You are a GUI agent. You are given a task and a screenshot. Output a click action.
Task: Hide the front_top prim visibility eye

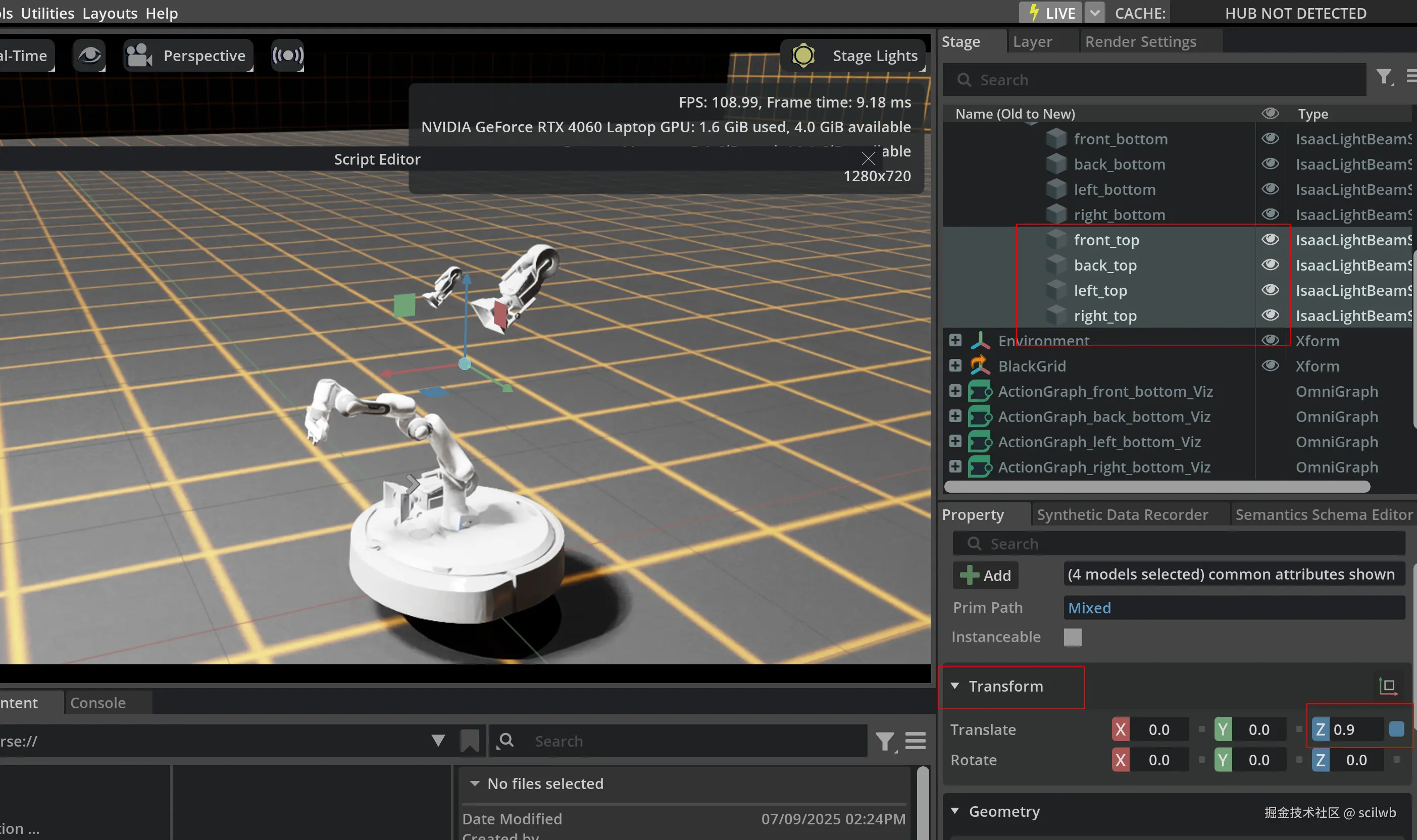coord(1270,239)
